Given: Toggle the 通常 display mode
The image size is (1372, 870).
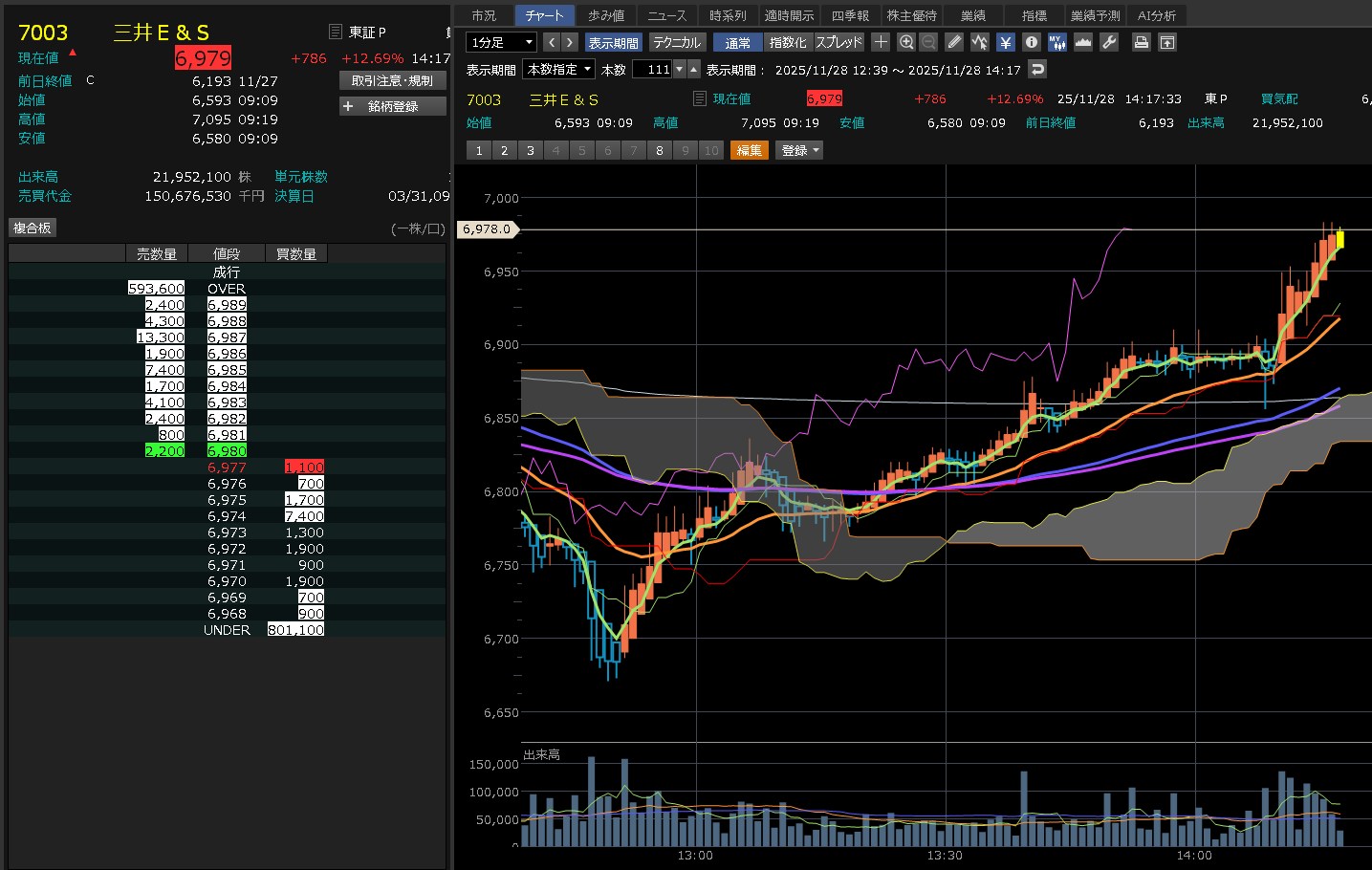Looking at the screenshot, I should [737, 42].
